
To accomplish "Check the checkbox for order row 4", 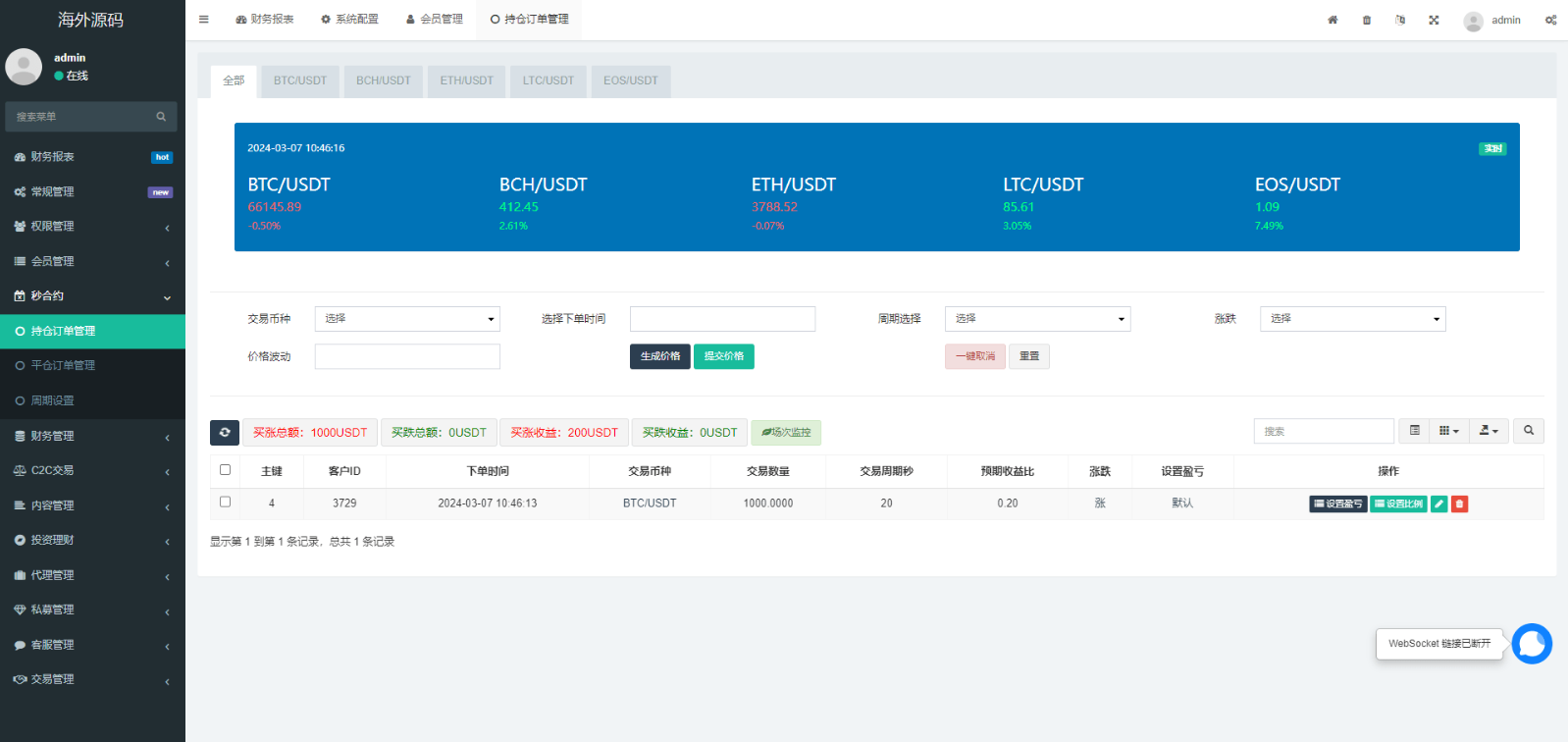I will (x=225, y=502).
